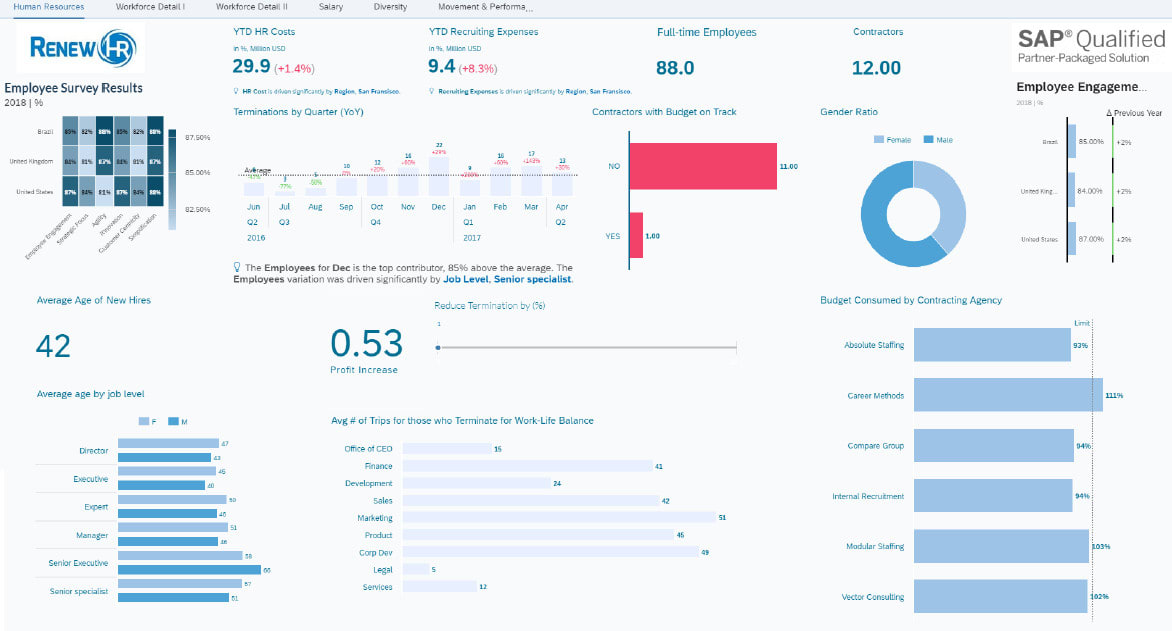Switch to the Diversity tab
The image size is (1172, 631).
pyautogui.click(x=389, y=6)
